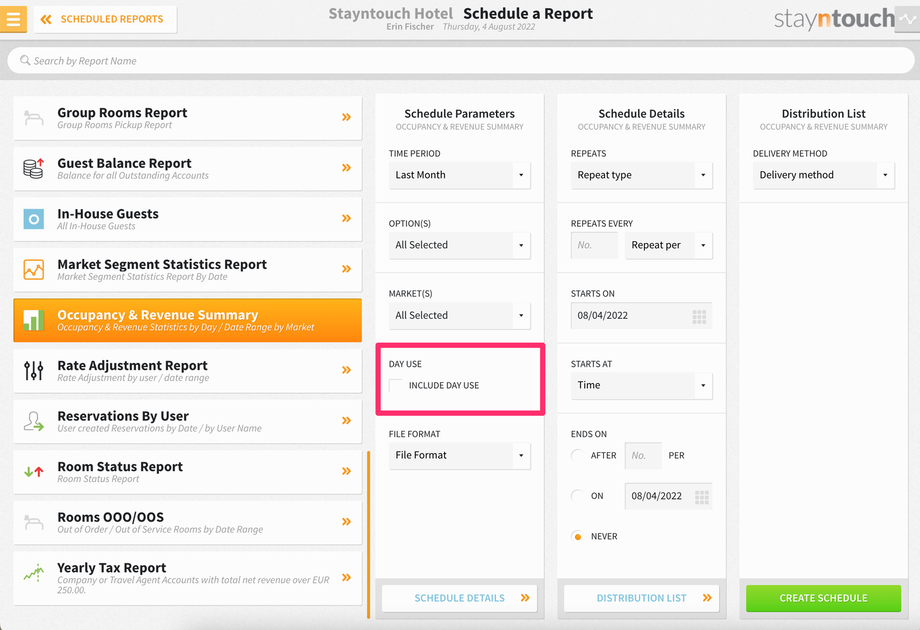Image resolution: width=920 pixels, height=630 pixels.
Task: Select the Rate Adjustment Report
Action: coord(187,371)
